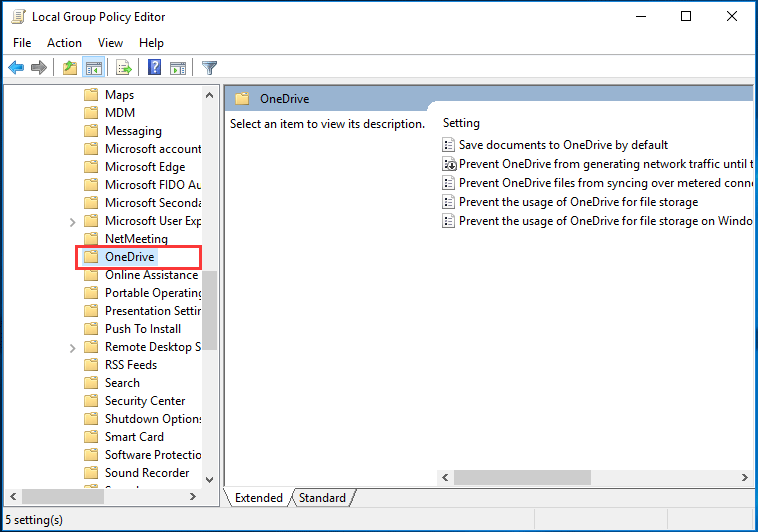Screen dimensions: 758x532
Task: Select 'Prevent OneDrive files from syncing over metered' setting
Action: pos(606,183)
